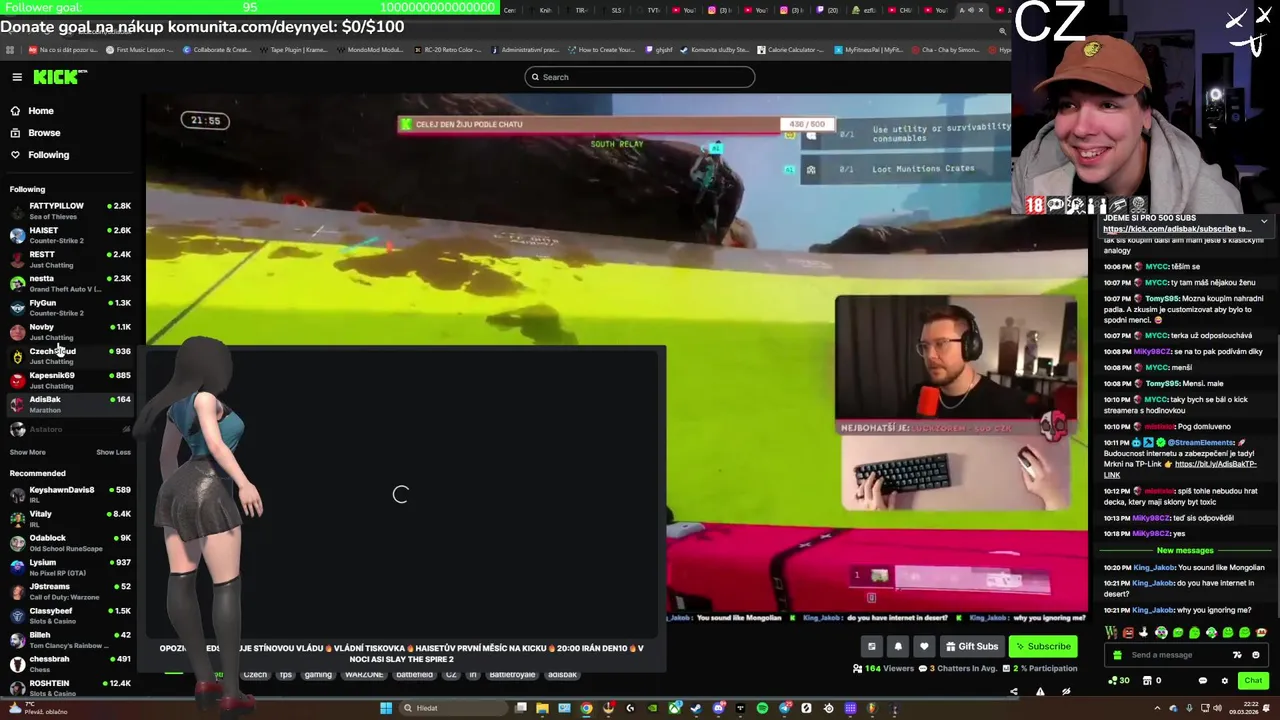1280x720 pixels.
Task: Jump to New messages in chat
Action: click(x=1185, y=551)
